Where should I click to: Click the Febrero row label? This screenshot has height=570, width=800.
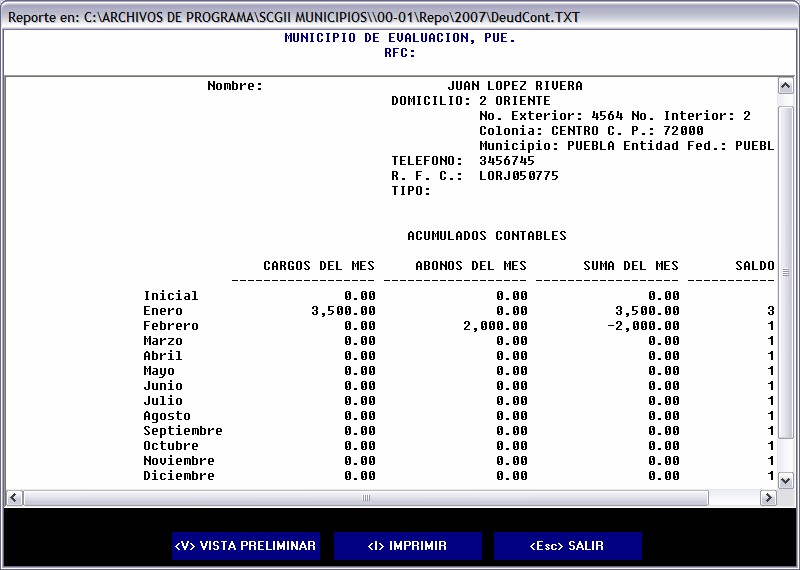[171, 326]
